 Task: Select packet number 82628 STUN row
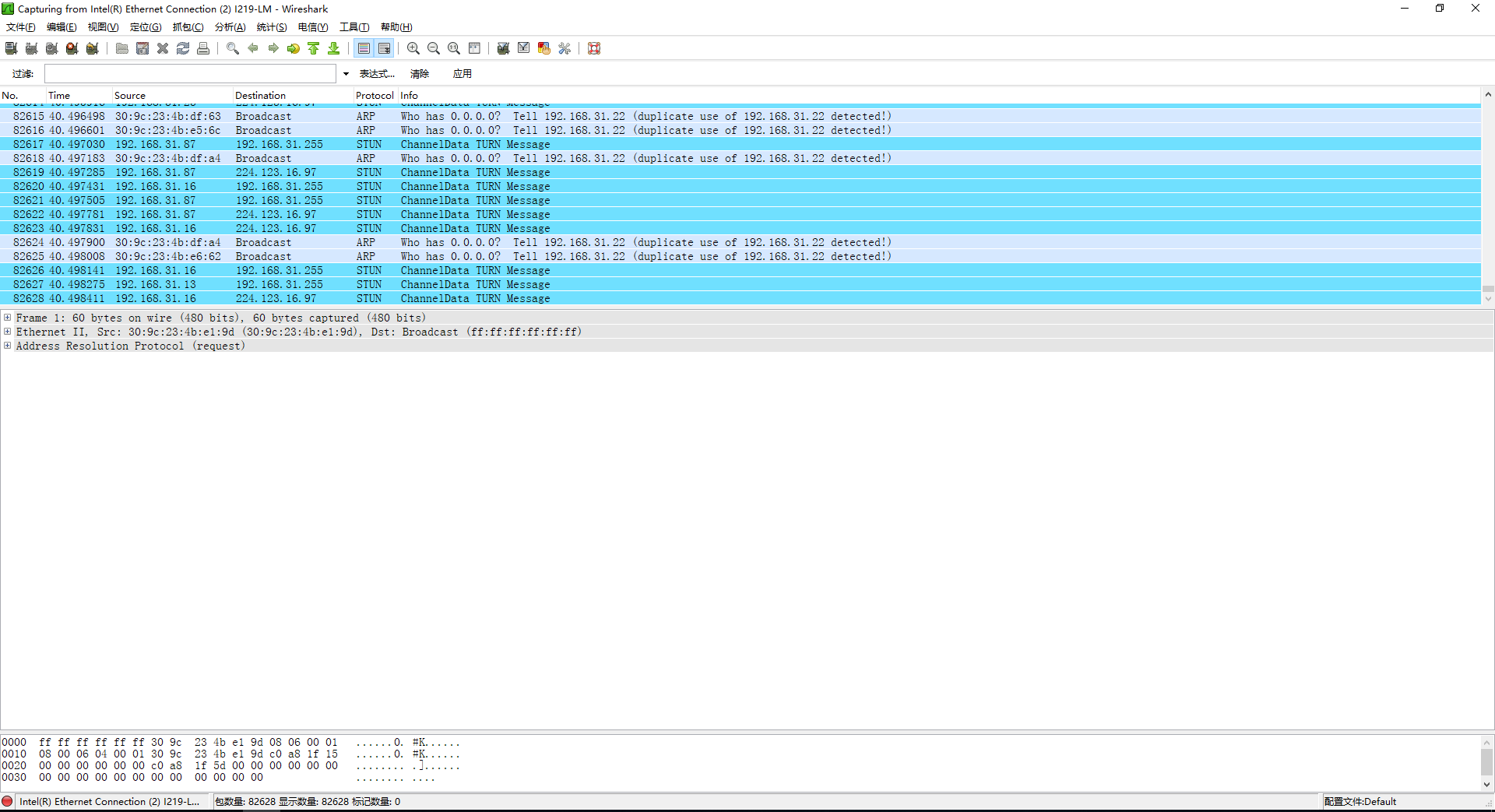(x=740, y=298)
